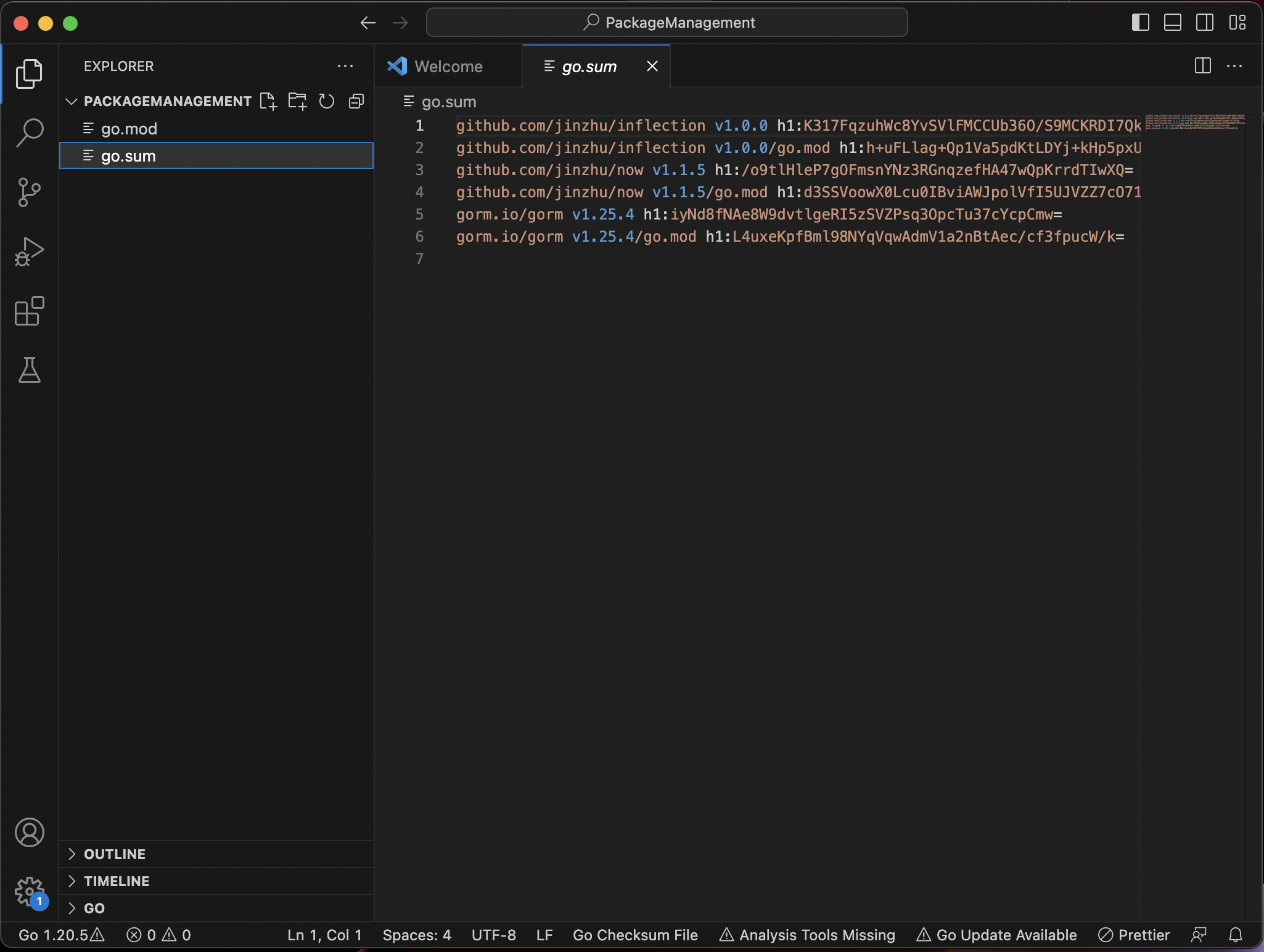Click Analysis Tools Missing warning
This screenshot has width=1264, height=952.
click(808, 935)
